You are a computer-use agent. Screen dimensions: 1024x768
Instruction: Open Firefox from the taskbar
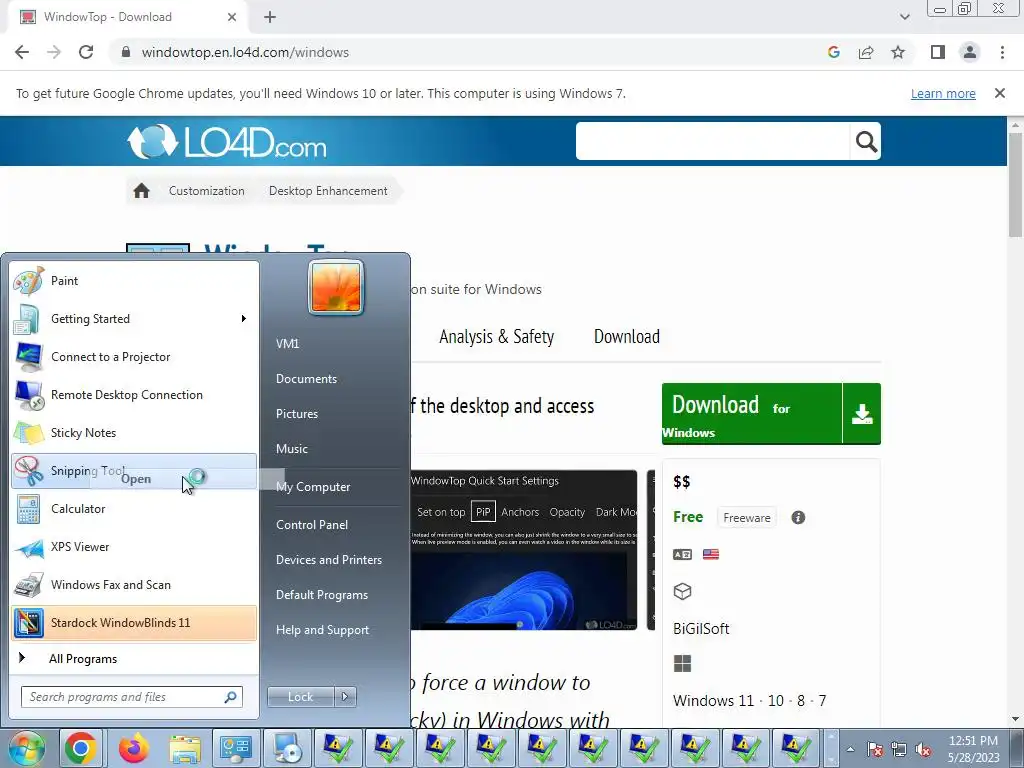(x=133, y=748)
